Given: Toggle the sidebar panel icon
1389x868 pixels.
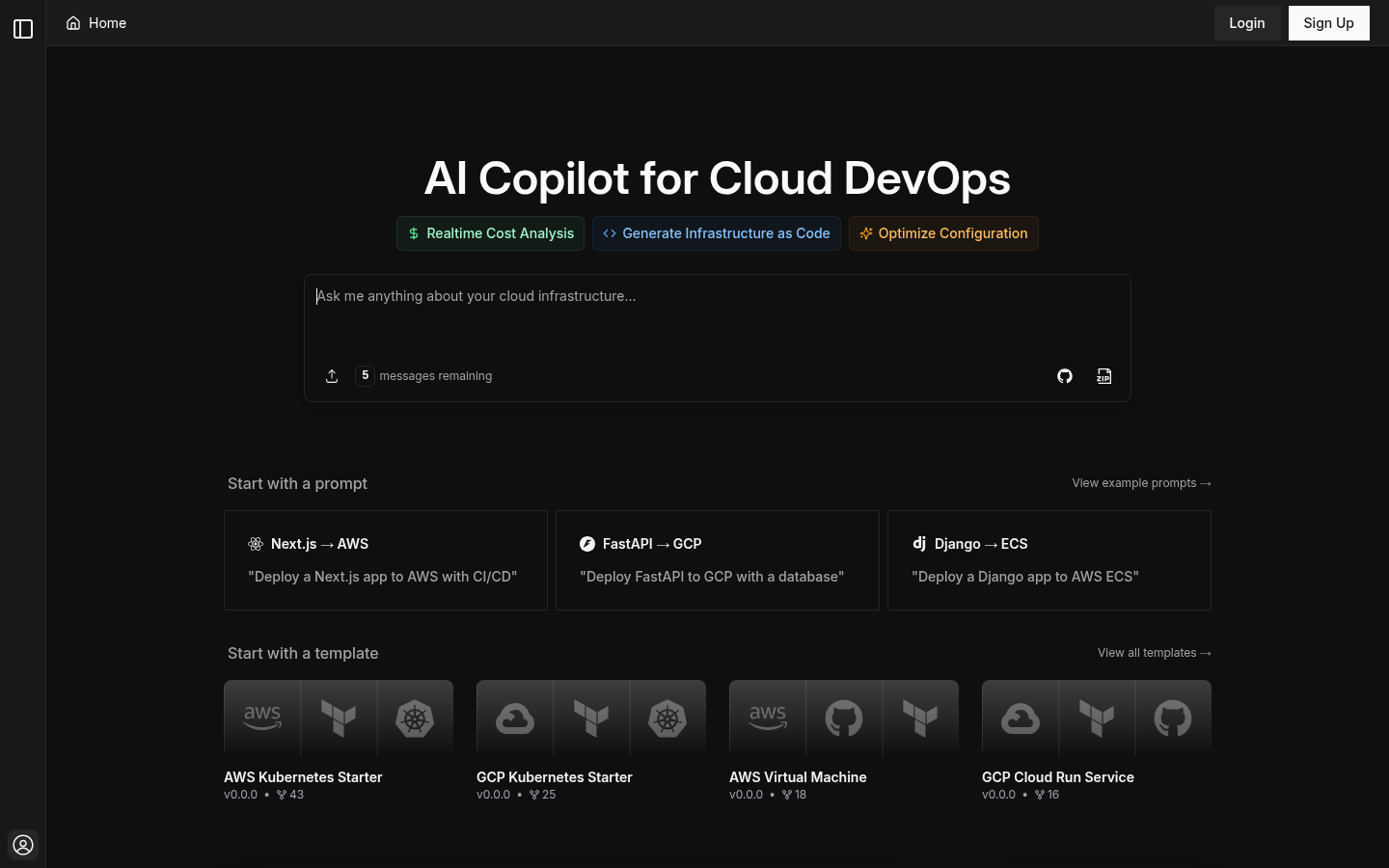Looking at the screenshot, I should tap(23, 29).
